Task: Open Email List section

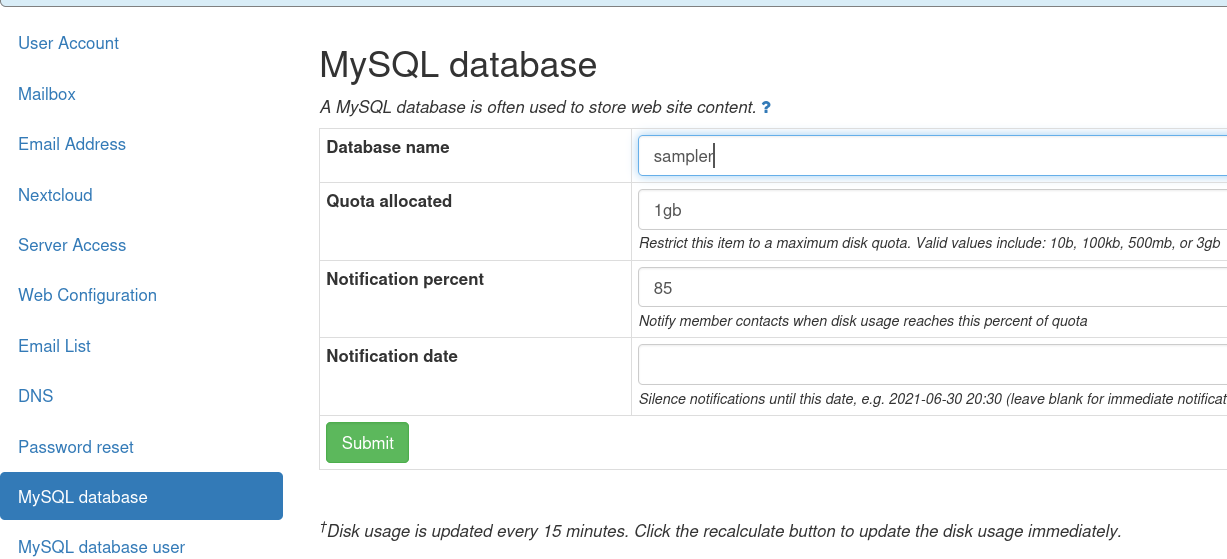Action: [54, 346]
